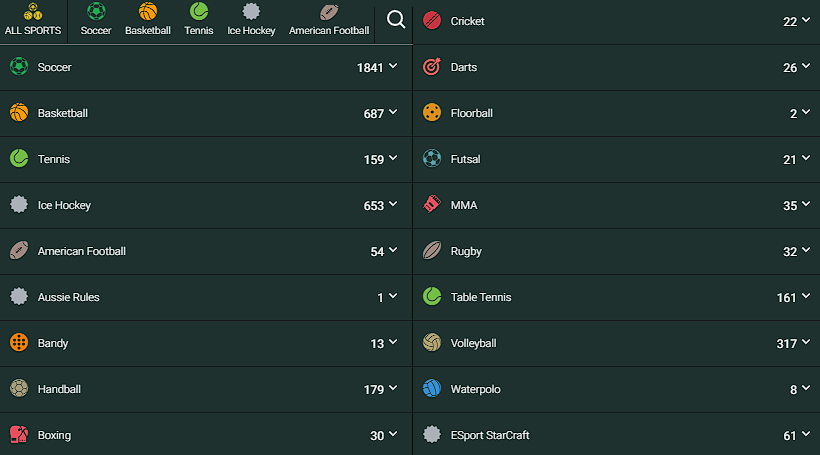The width and height of the screenshot is (820, 455).
Task: Click the Boxing gloves icon
Action: point(19,435)
